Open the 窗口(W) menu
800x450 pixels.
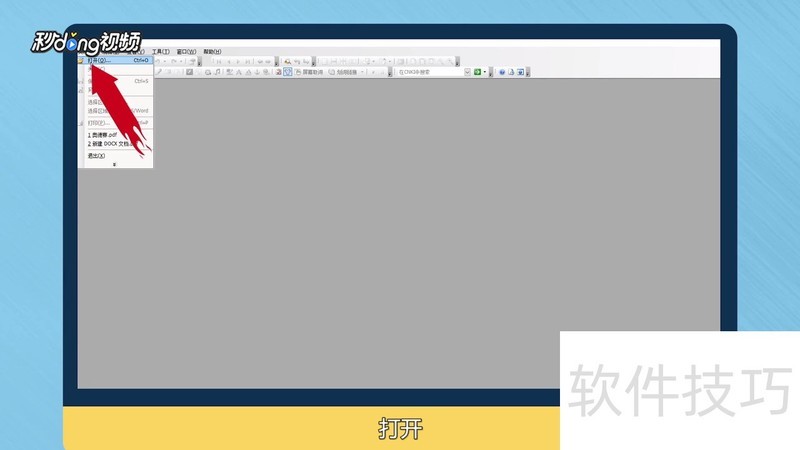[186, 52]
